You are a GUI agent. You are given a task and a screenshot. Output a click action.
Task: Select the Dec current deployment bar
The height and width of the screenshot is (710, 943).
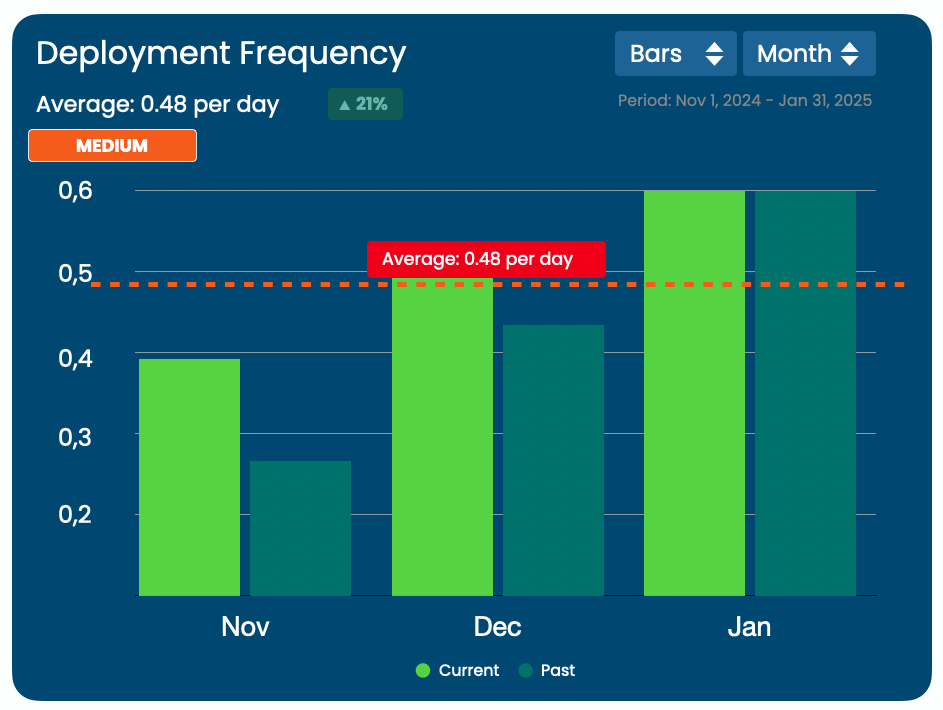coord(442,437)
